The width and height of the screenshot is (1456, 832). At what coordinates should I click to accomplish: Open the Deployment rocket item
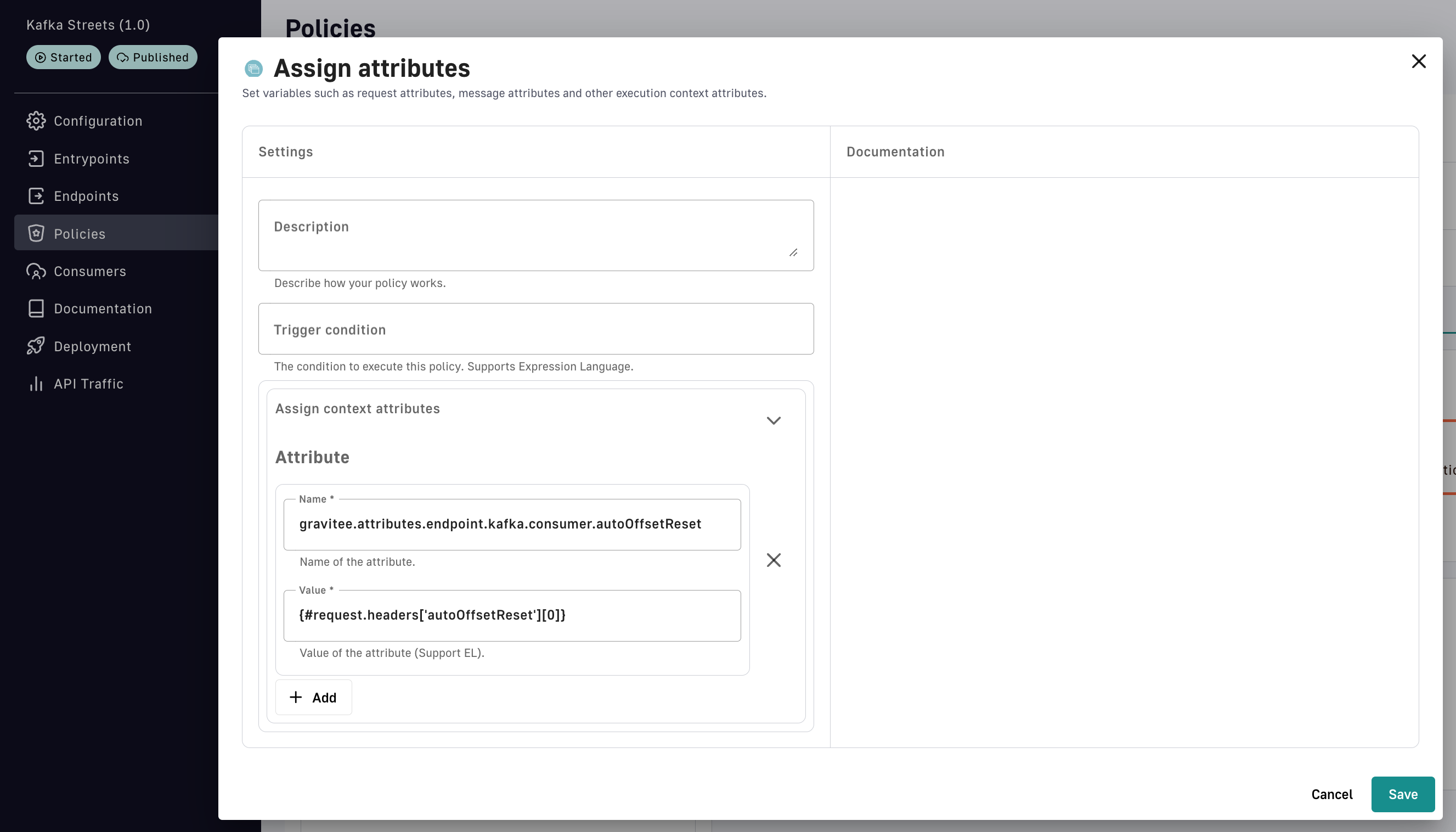[x=92, y=346]
